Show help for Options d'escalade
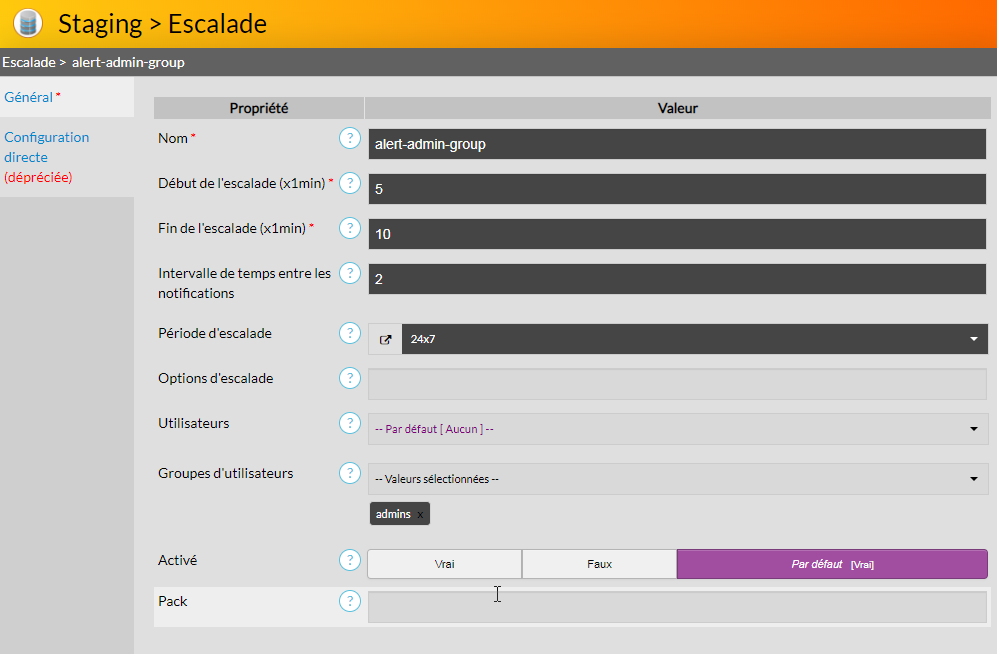997x654 pixels. 349,378
